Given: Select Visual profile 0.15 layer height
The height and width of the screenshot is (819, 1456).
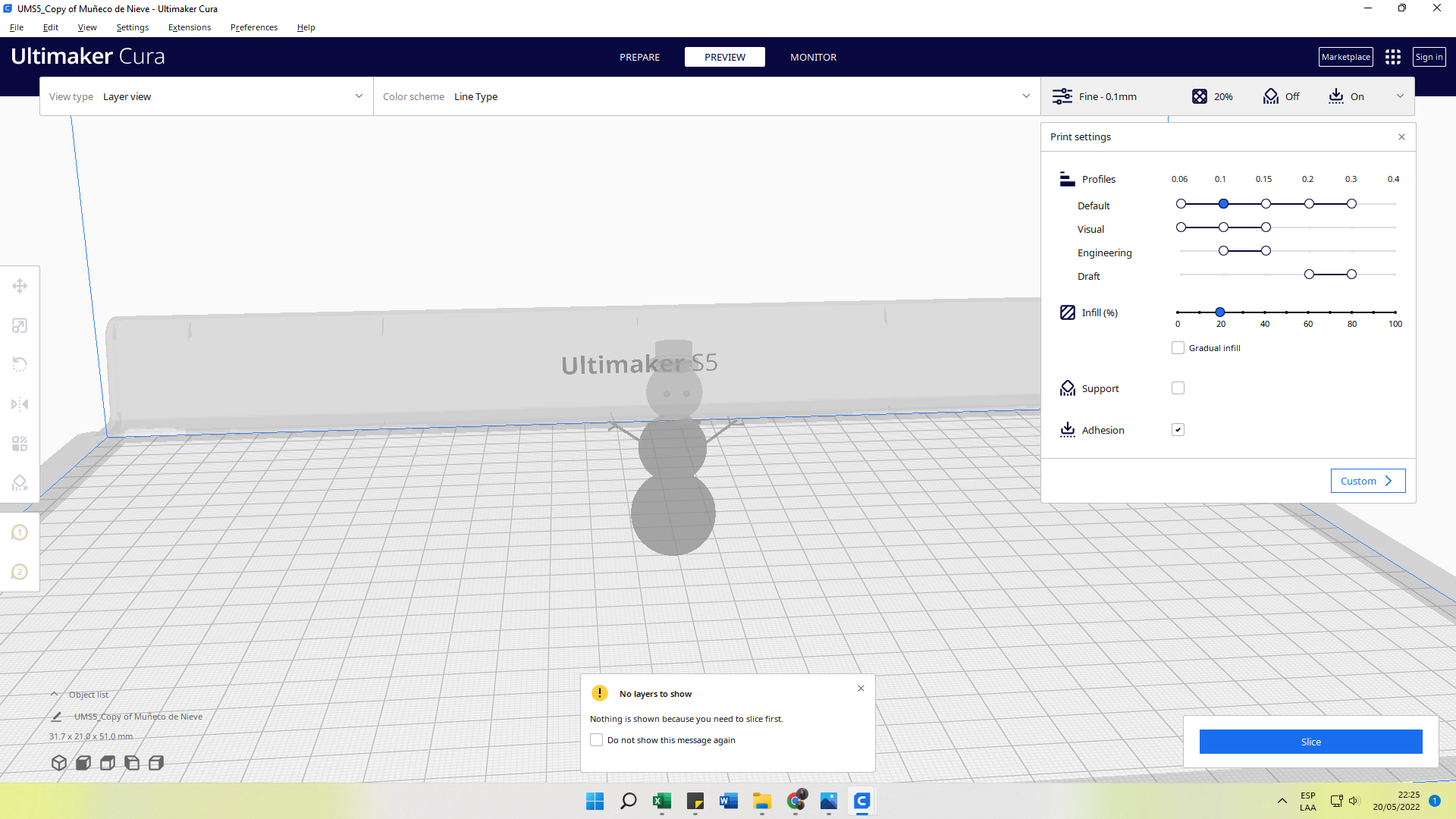Looking at the screenshot, I should click(x=1266, y=227).
